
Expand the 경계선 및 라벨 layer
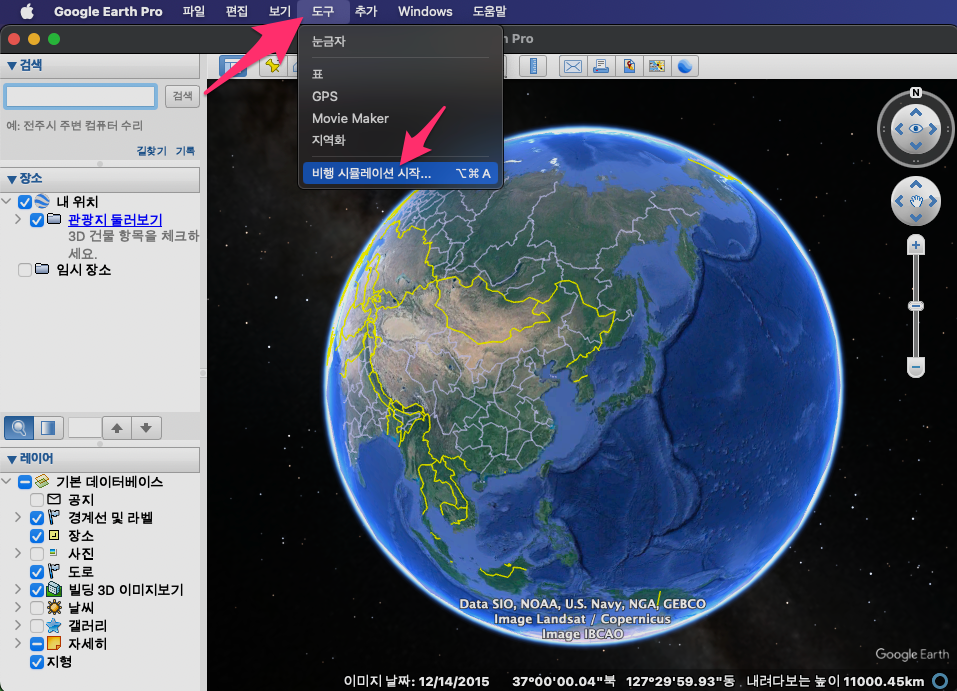pyautogui.click(x=18, y=518)
